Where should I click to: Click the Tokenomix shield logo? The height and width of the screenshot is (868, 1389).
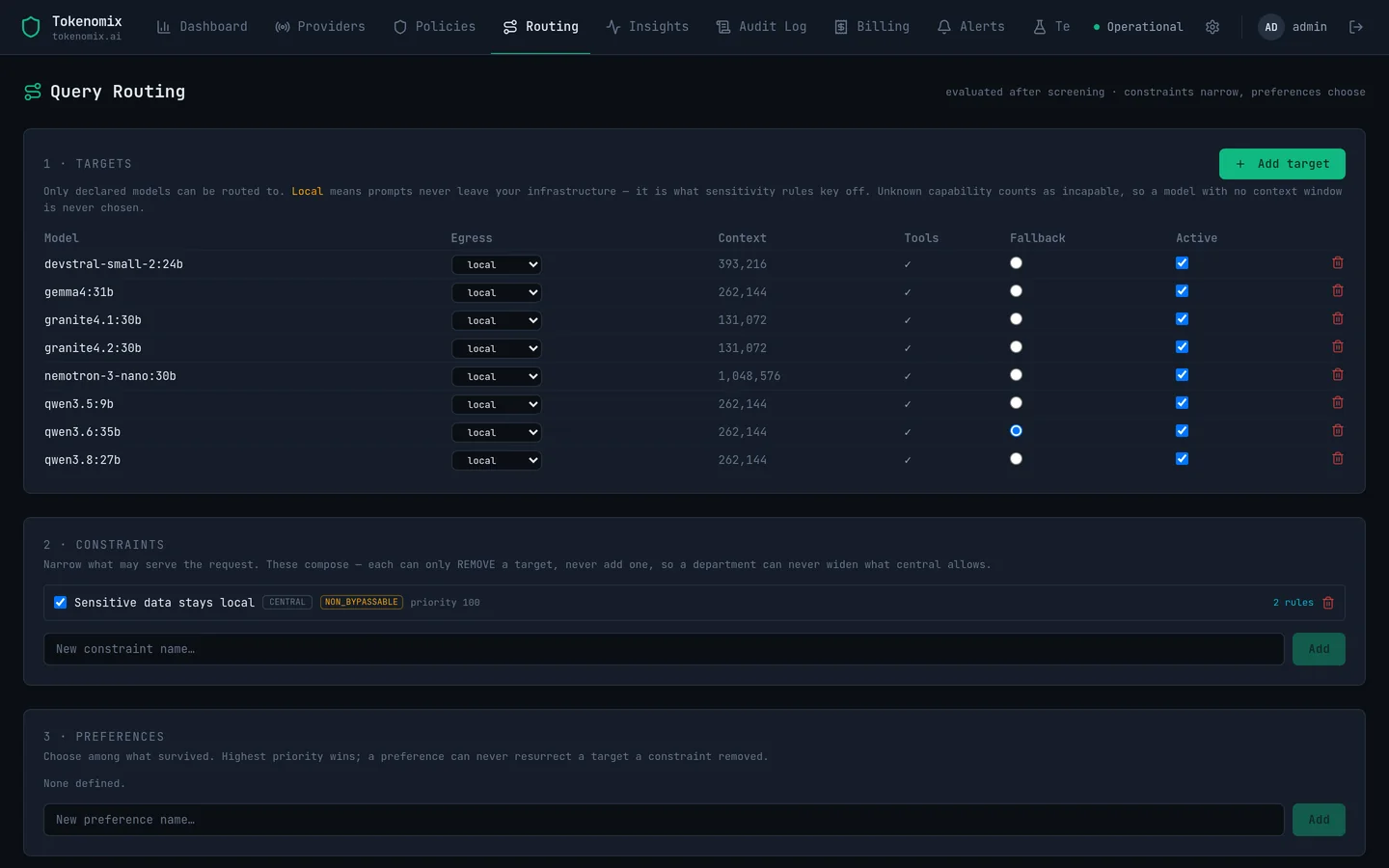[x=31, y=27]
